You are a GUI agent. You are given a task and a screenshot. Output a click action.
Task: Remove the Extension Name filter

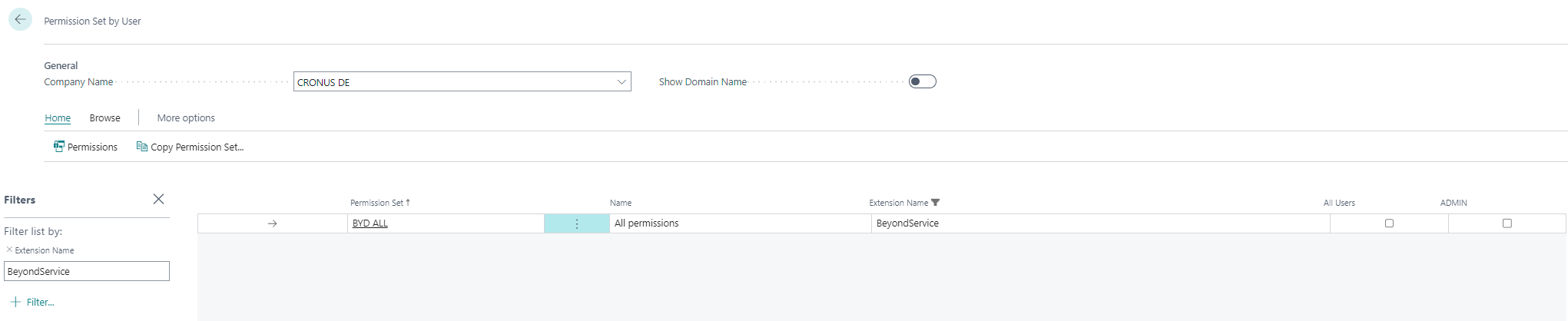coord(9,250)
